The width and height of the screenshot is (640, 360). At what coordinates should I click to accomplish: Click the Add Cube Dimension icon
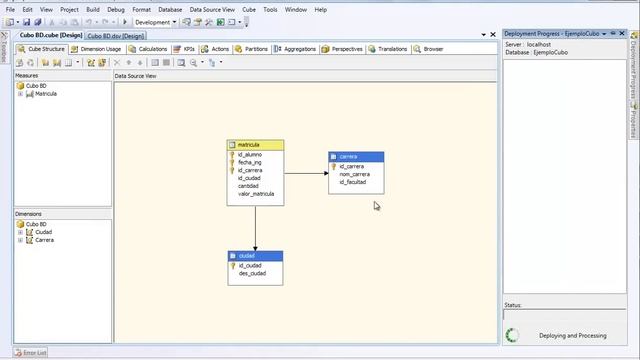click(91, 62)
